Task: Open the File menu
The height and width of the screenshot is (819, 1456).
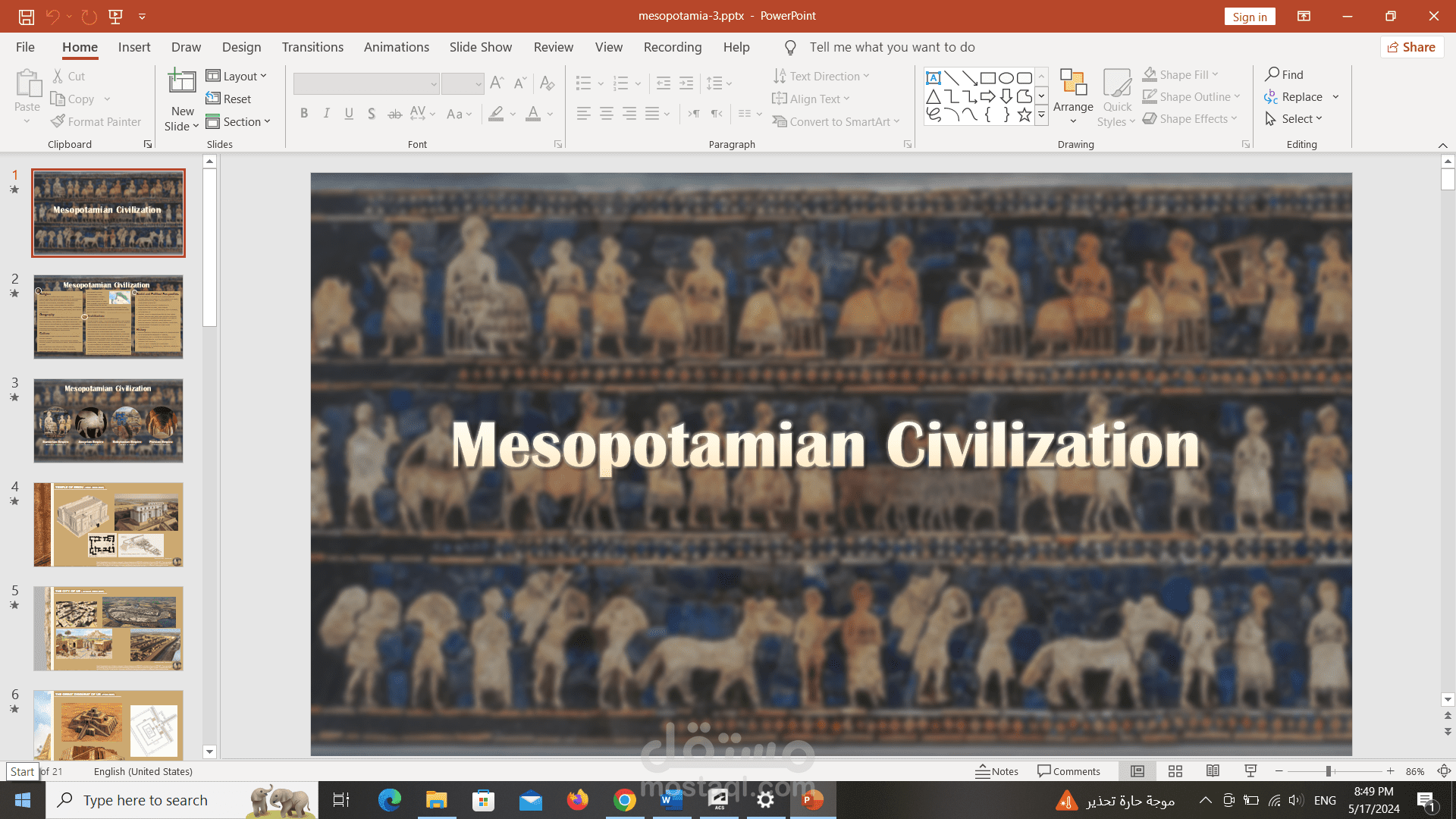Action: coord(25,47)
